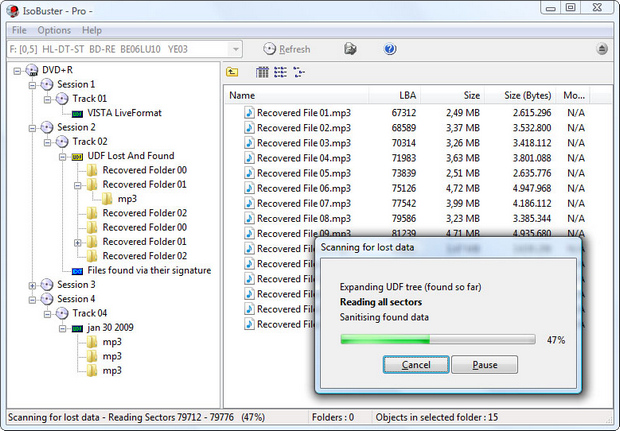The height and width of the screenshot is (431, 620).
Task: Select Recovered File 02.mp3
Action: 304,128
